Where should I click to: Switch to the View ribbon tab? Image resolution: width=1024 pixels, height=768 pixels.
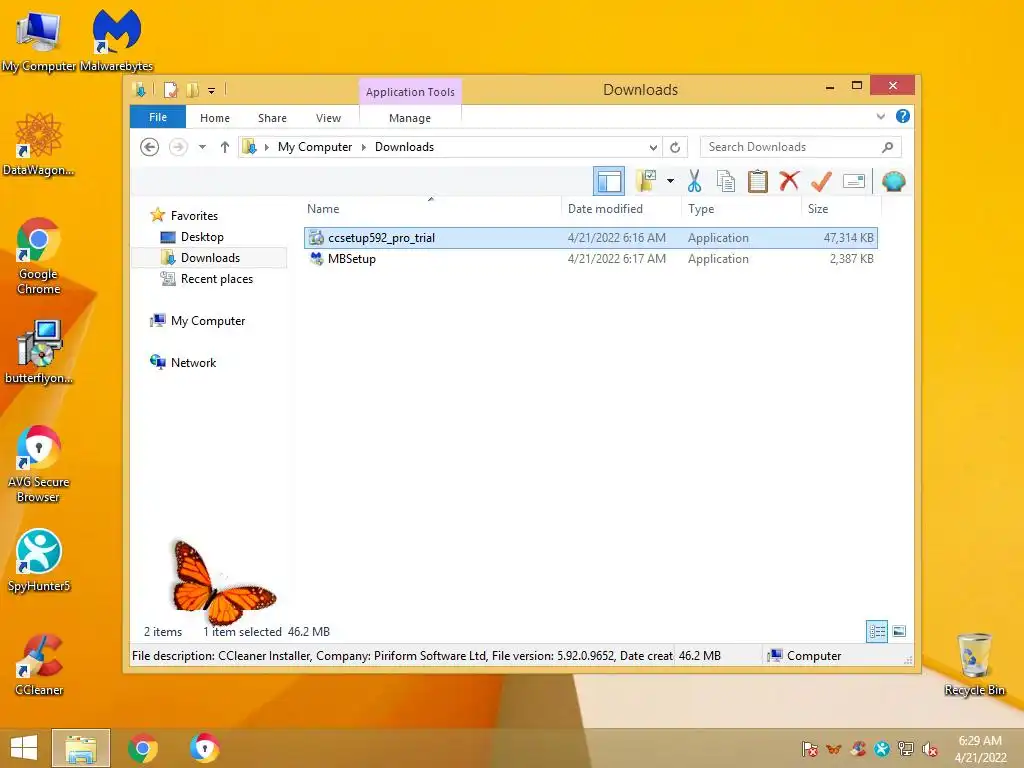[x=328, y=118]
